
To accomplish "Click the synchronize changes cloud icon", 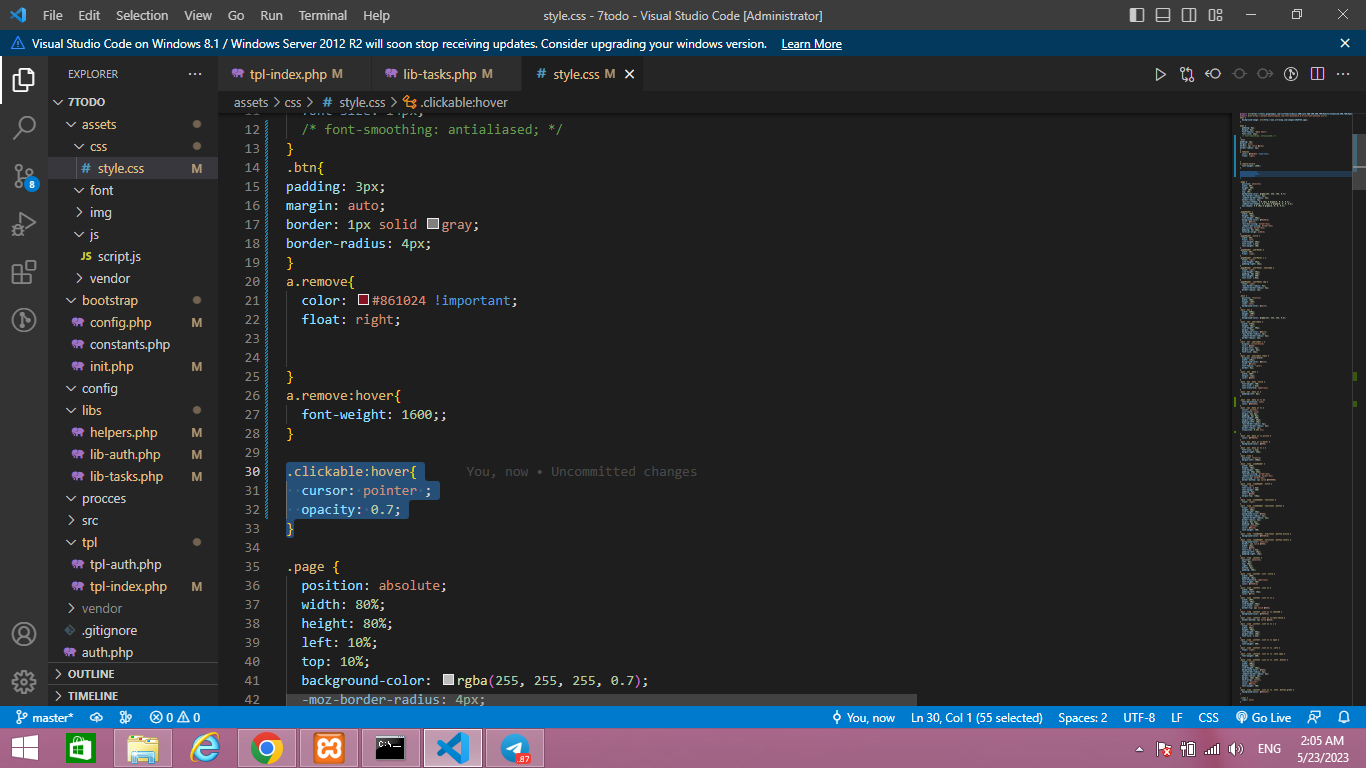I will (97, 718).
